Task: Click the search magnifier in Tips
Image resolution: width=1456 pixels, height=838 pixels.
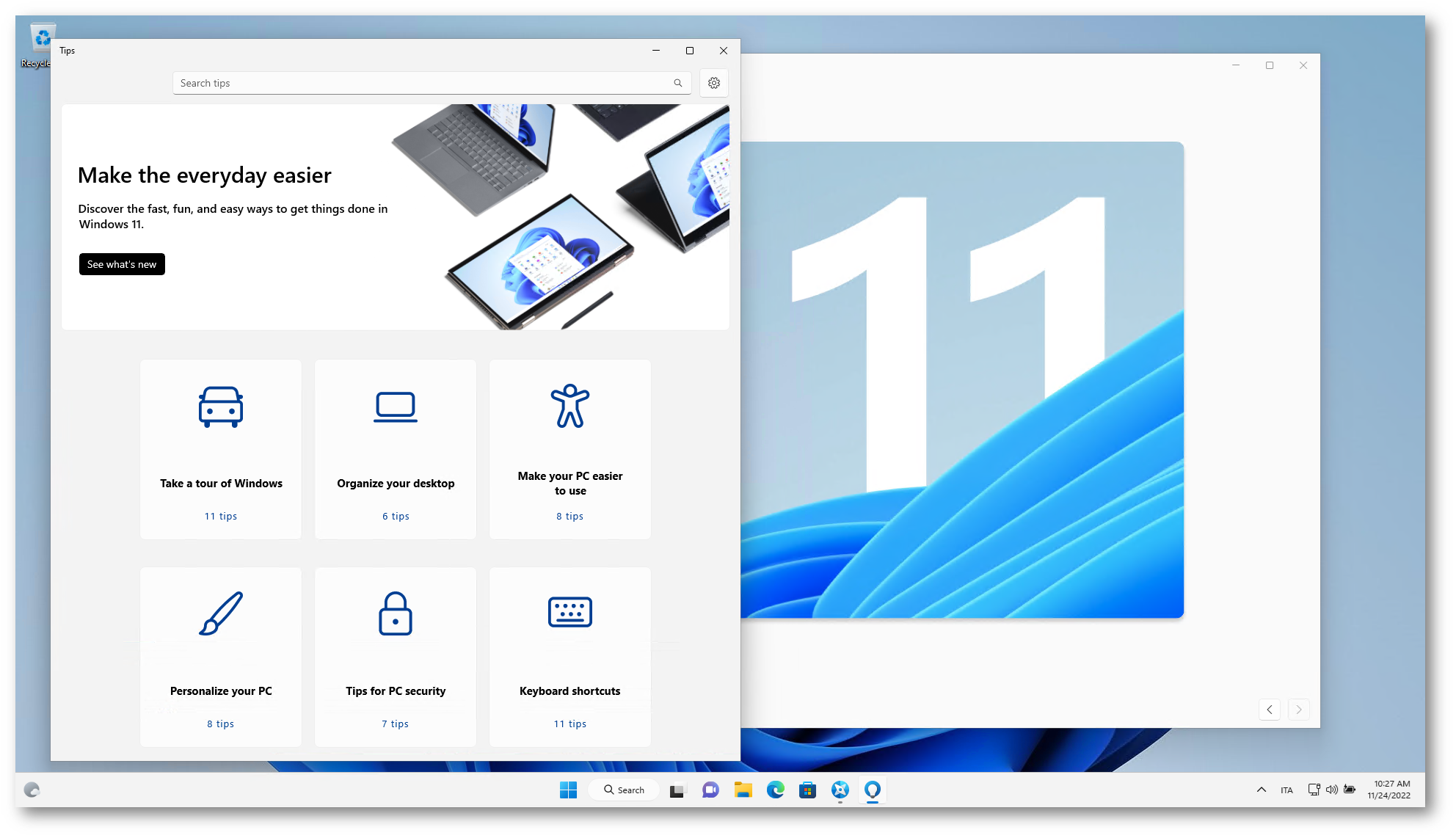Action: click(678, 83)
